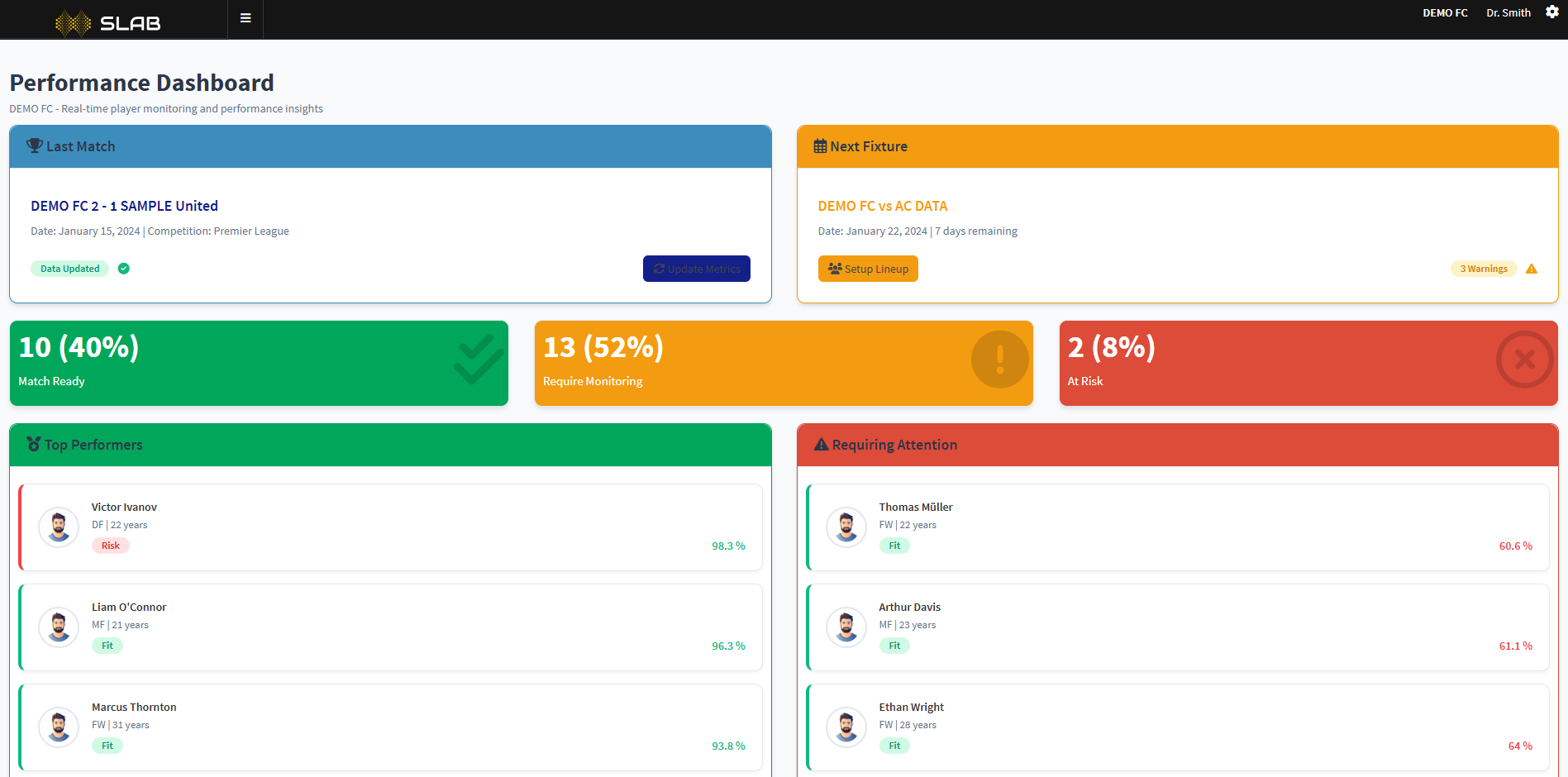Click the medal icon beside Top Performers
The height and width of the screenshot is (777, 1568).
[33, 444]
